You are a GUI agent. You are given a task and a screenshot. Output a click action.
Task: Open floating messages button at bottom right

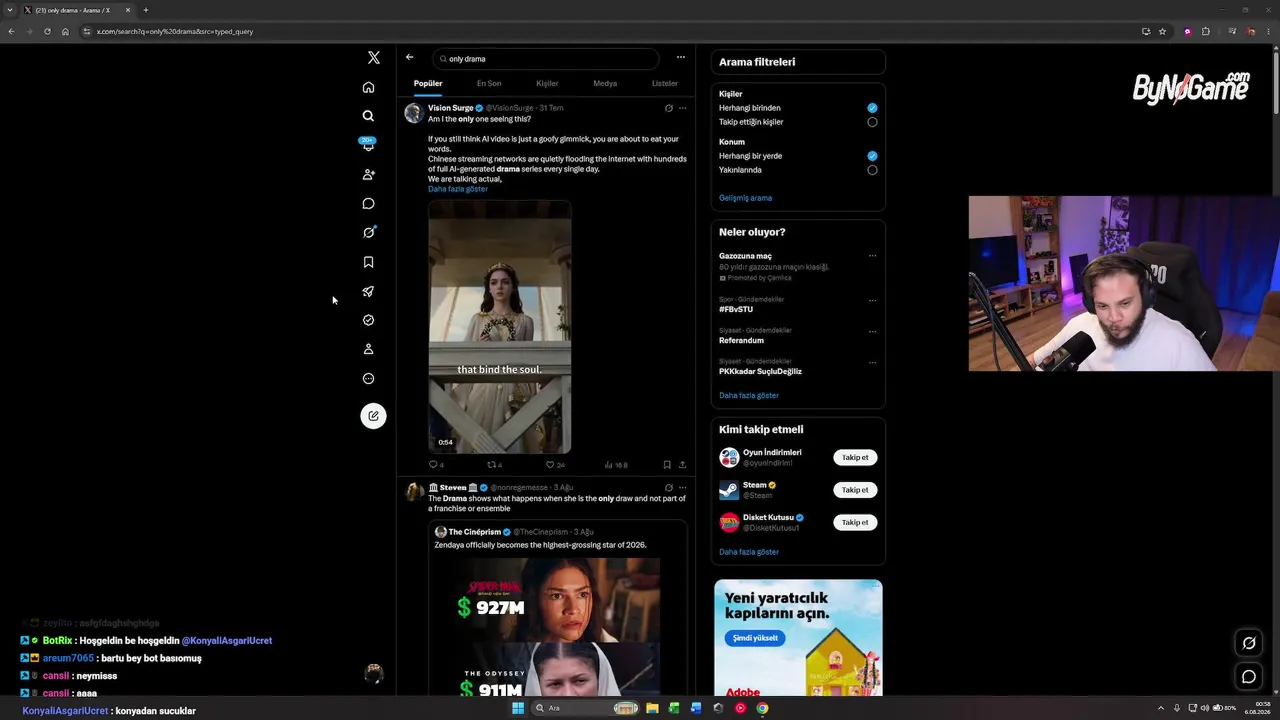pos(1249,677)
